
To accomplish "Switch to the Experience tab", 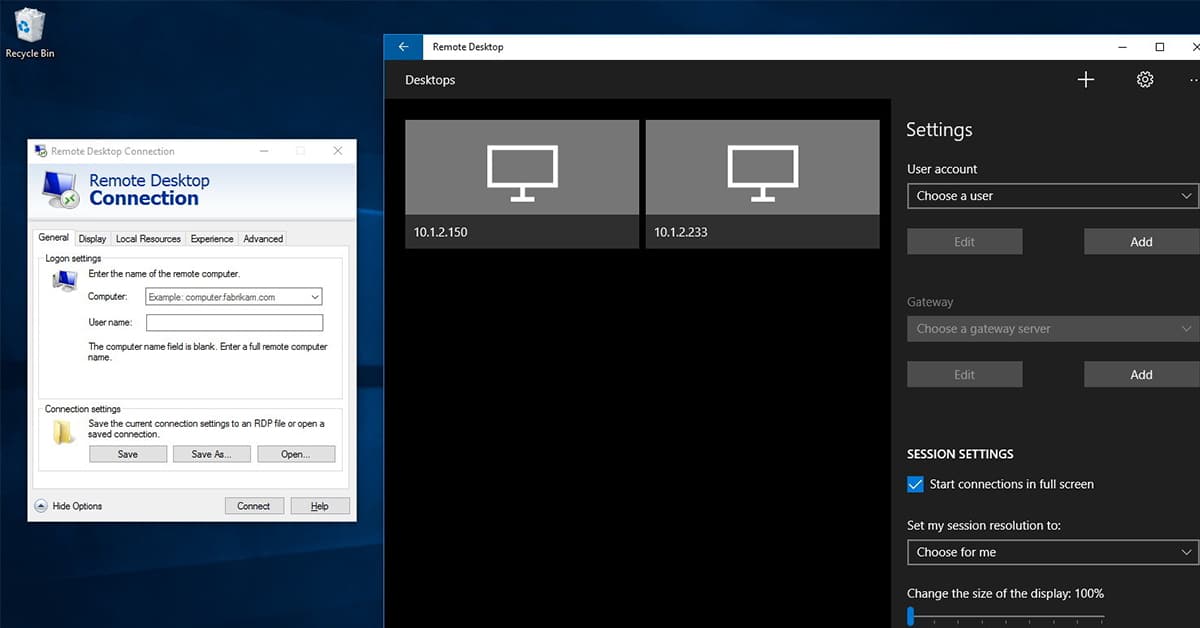I will point(212,239).
